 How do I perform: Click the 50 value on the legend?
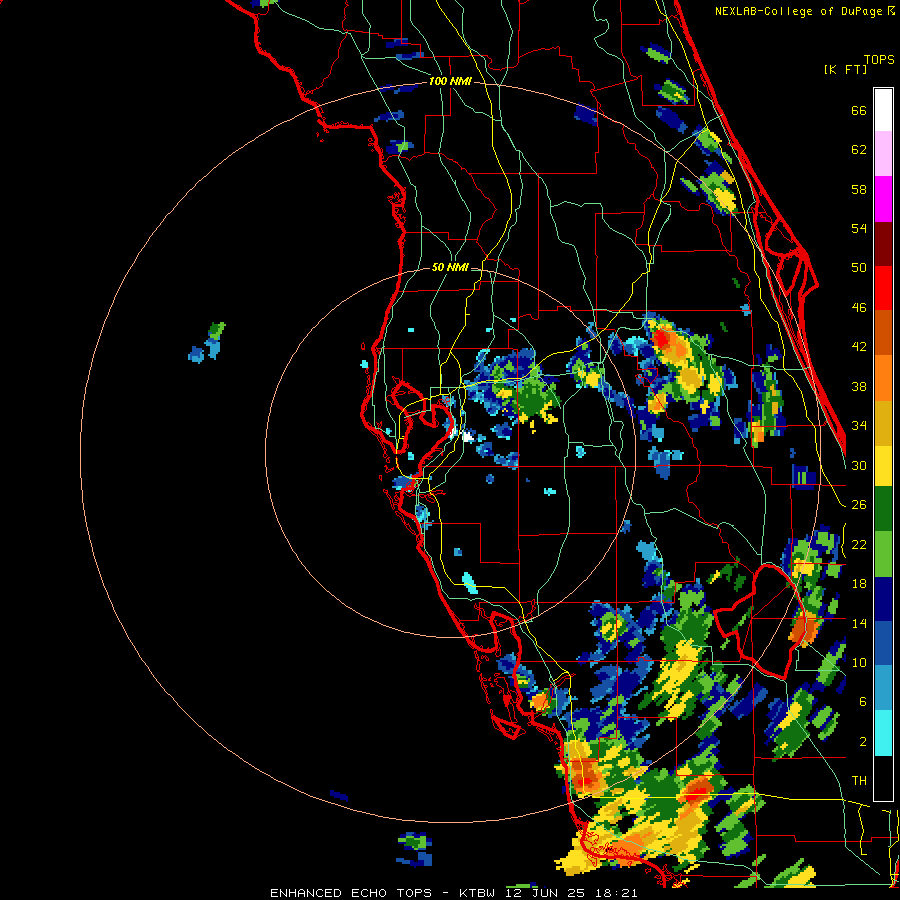coord(859,268)
